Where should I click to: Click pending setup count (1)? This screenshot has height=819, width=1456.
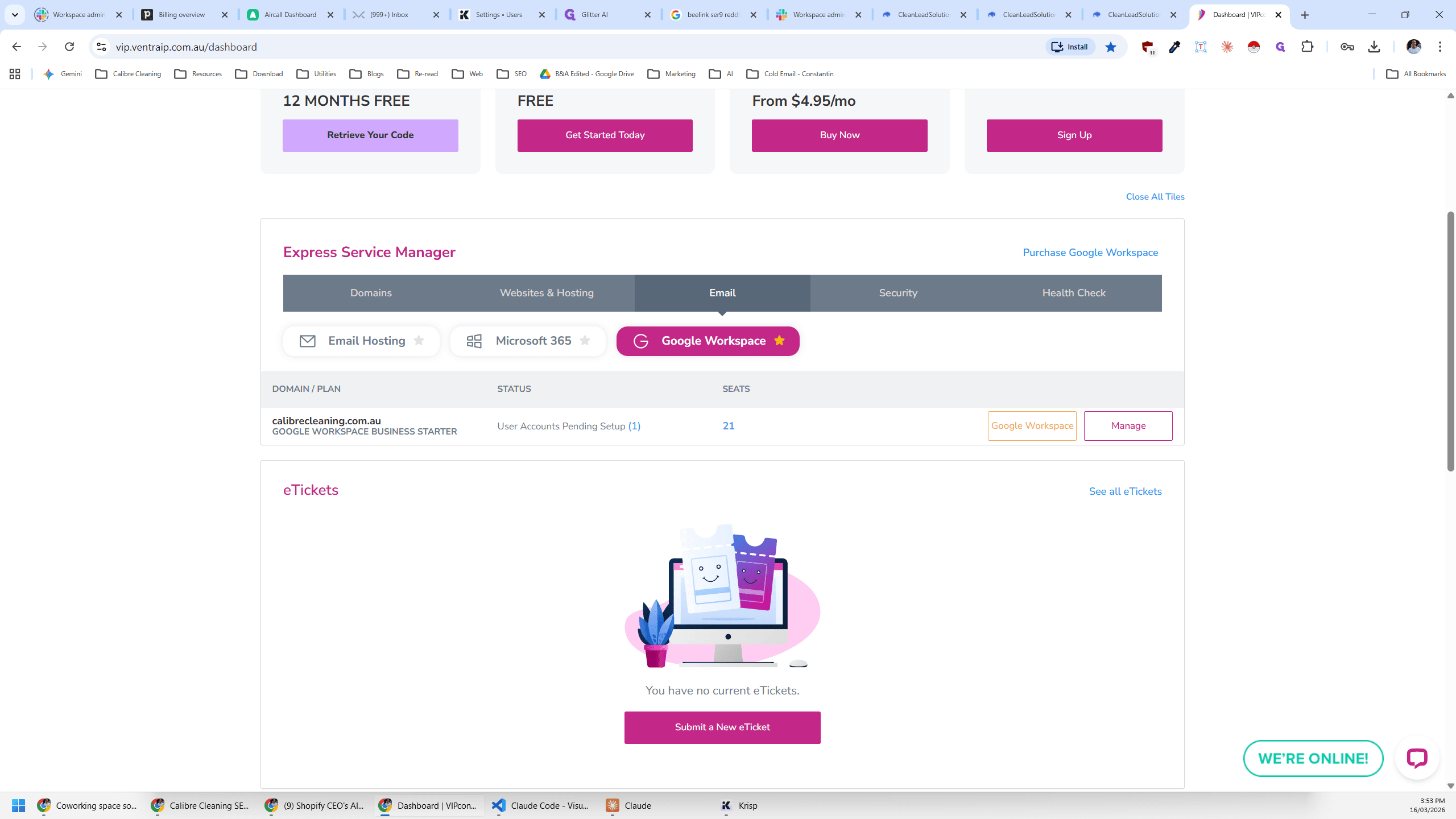(634, 426)
